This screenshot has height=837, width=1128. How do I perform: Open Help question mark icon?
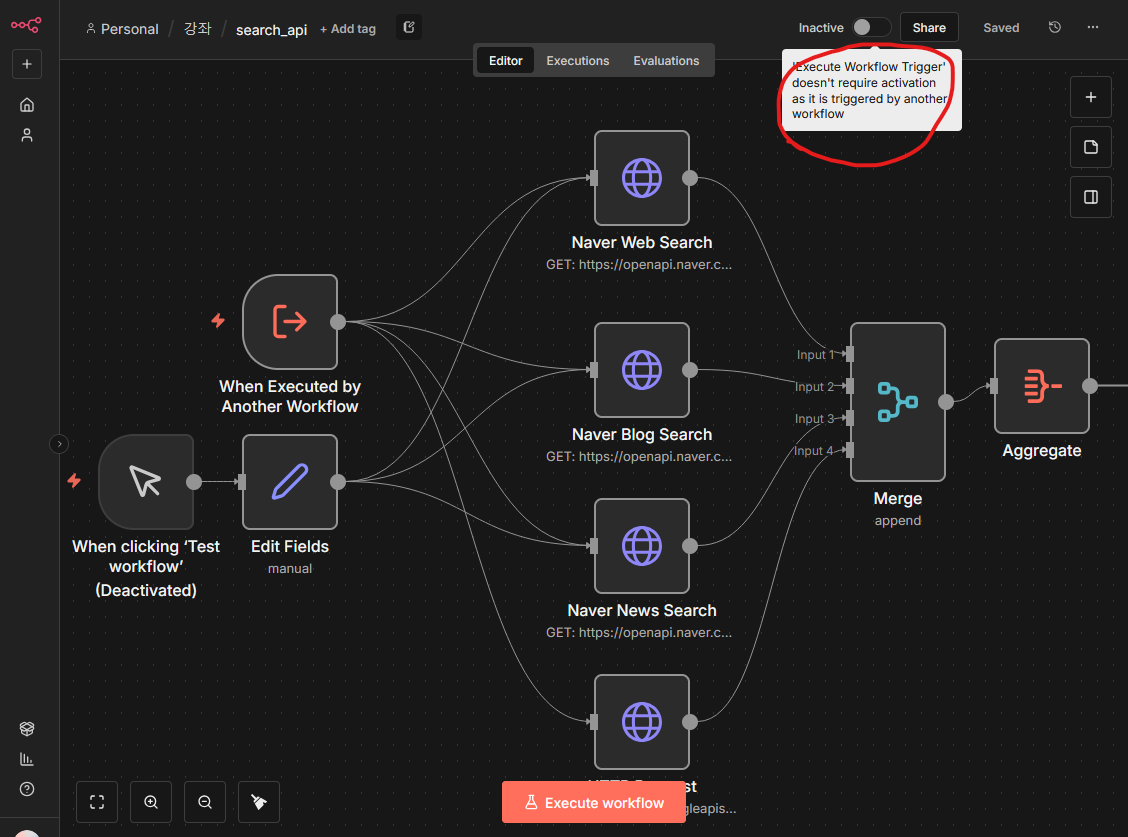(x=27, y=789)
